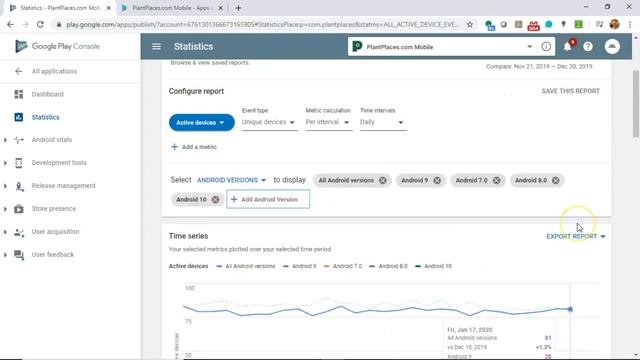The width and height of the screenshot is (640, 360).
Task: Open the Chrome three-dot menu
Action: [630, 24]
